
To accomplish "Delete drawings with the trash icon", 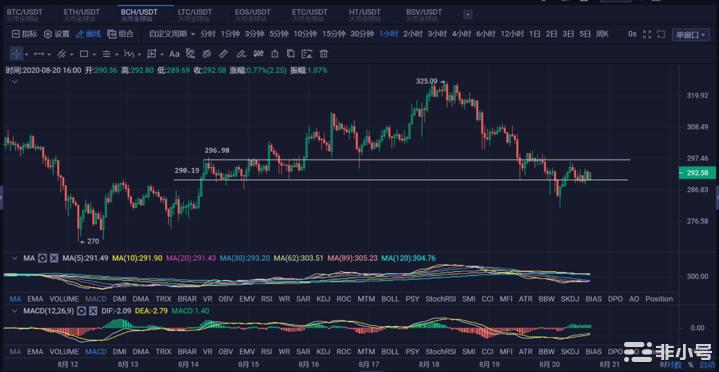I will (x=324, y=54).
